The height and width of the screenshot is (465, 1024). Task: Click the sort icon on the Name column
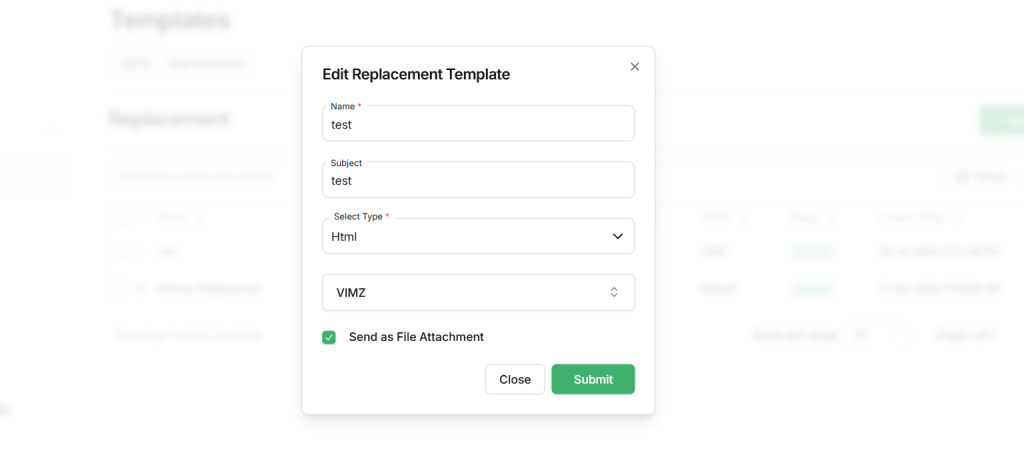(x=200, y=217)
